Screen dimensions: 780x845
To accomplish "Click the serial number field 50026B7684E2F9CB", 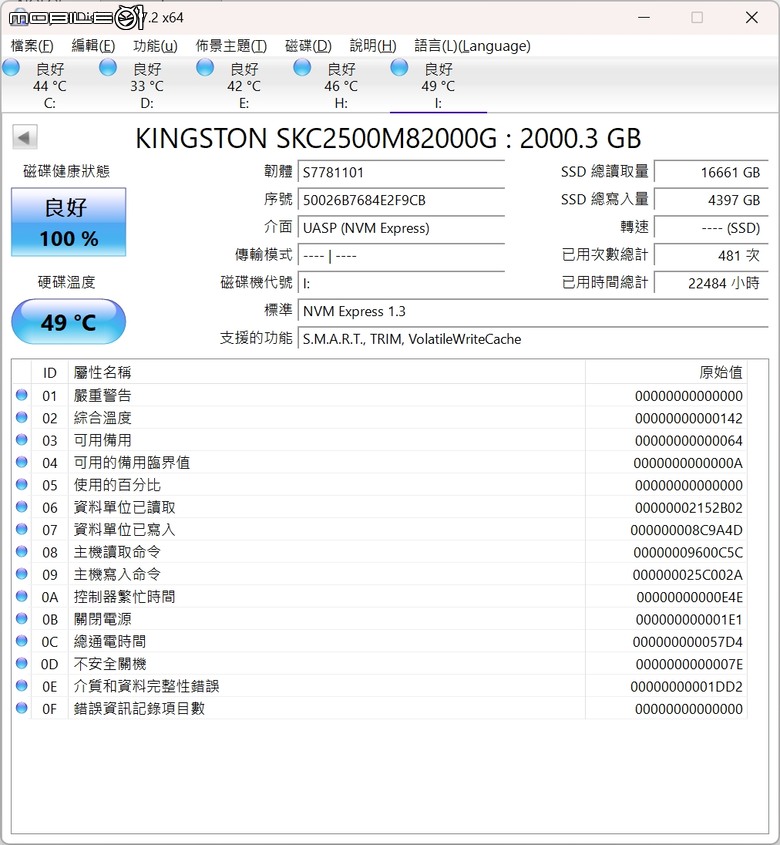I will pyautogui.click(x=401, y=200).
